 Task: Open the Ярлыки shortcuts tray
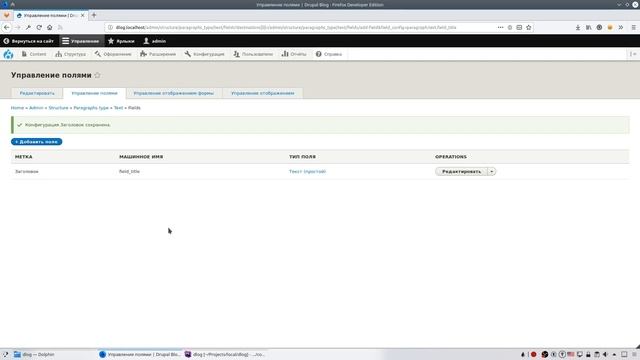[121, 41]
